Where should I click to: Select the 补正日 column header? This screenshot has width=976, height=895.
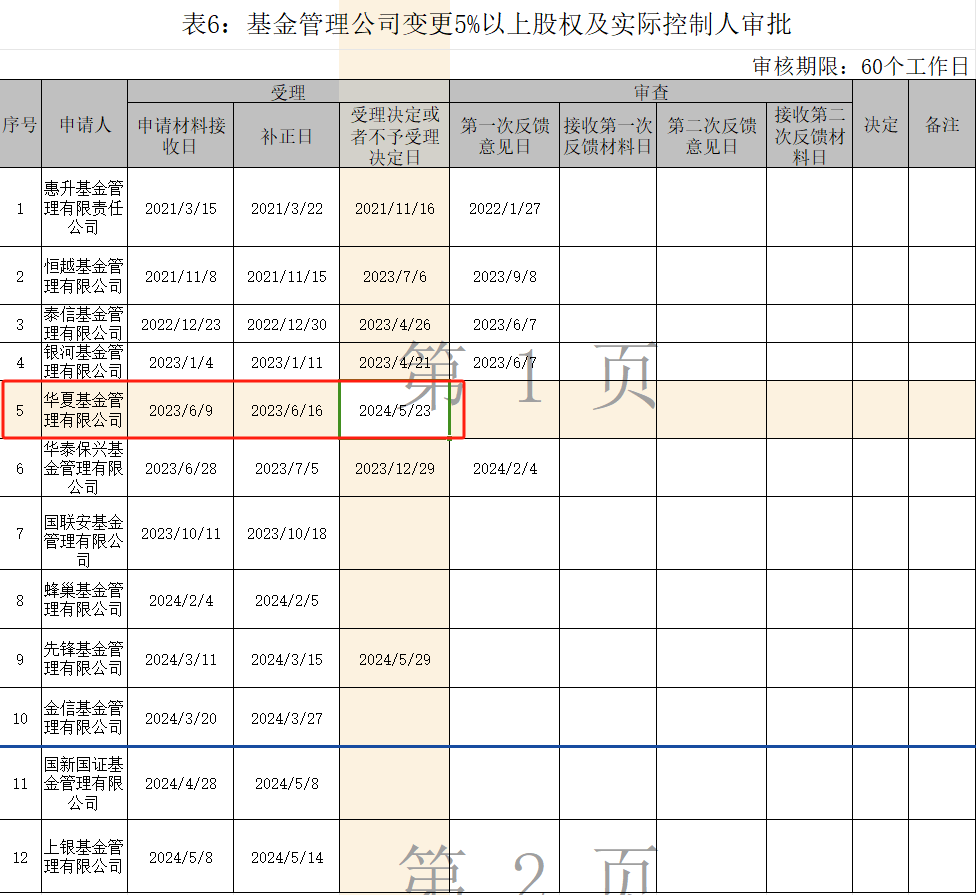point(286,136)
